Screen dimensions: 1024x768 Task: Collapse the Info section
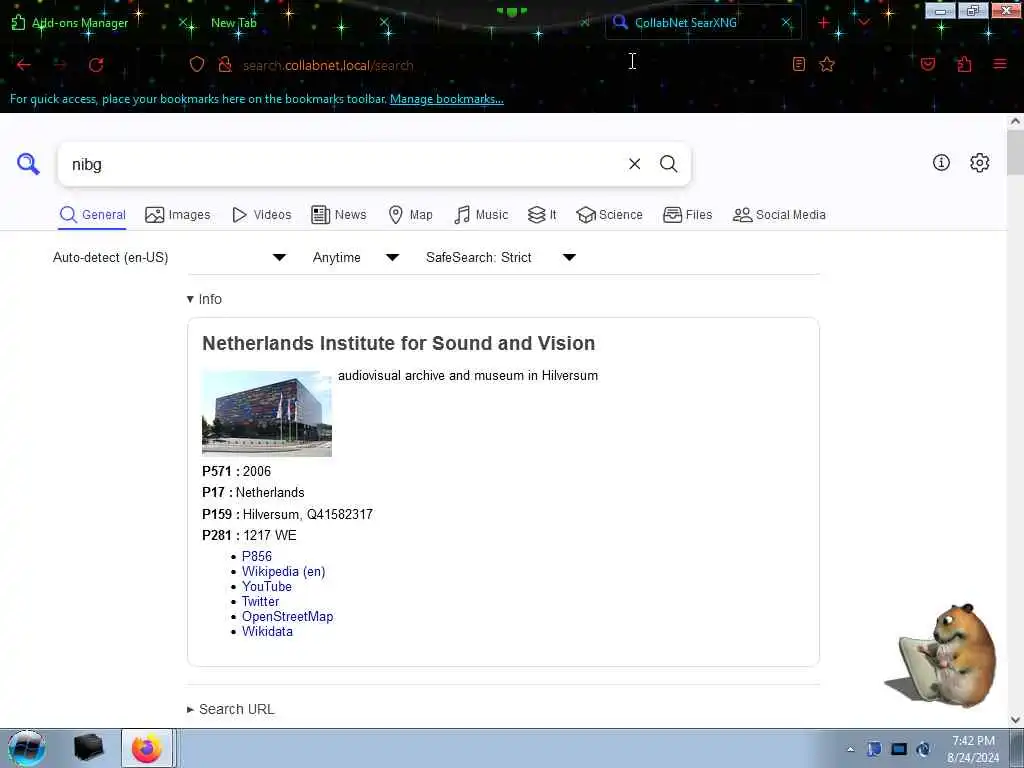[204, 299]
